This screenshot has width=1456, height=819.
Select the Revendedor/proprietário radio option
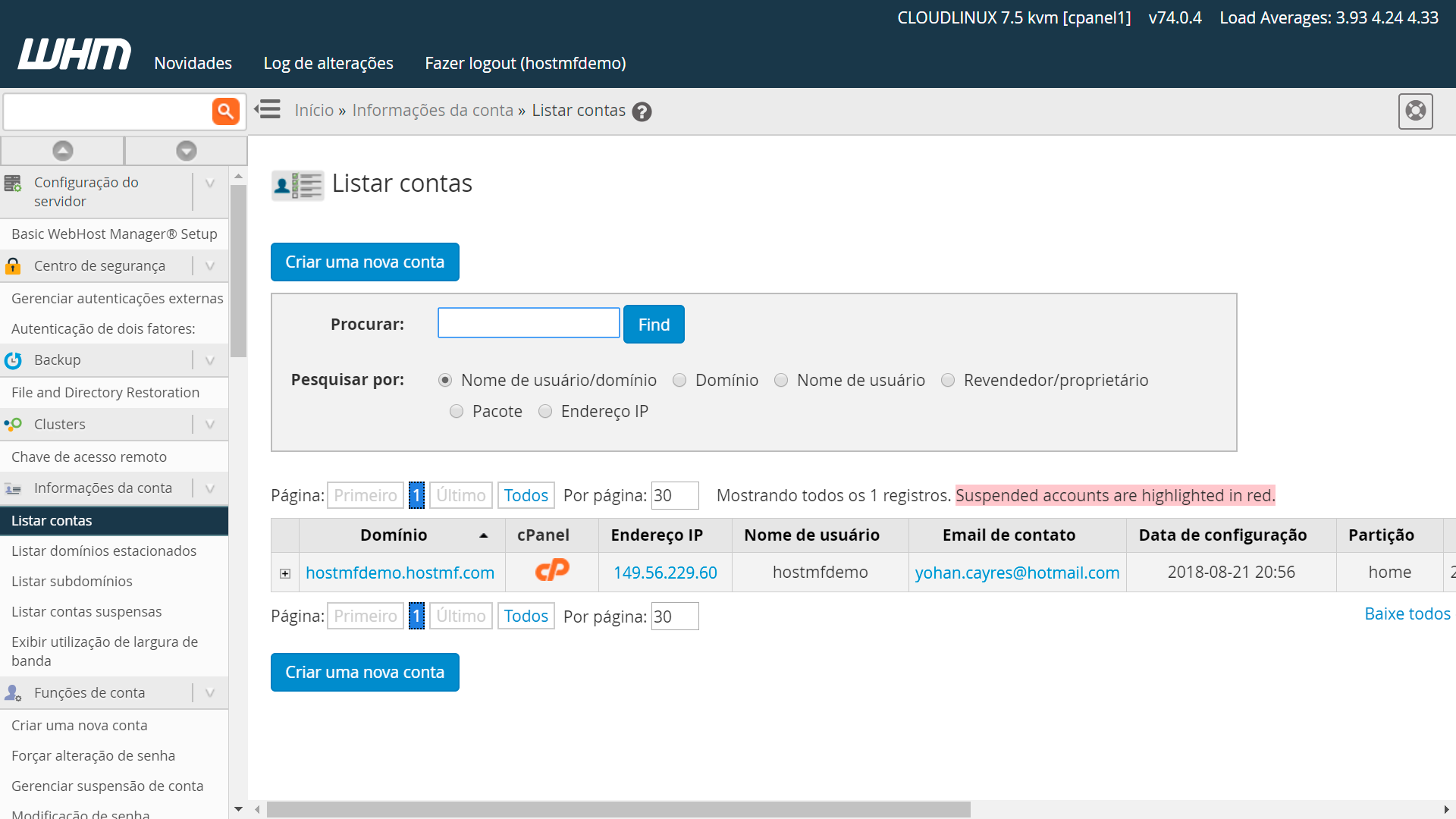pos(948,381)
